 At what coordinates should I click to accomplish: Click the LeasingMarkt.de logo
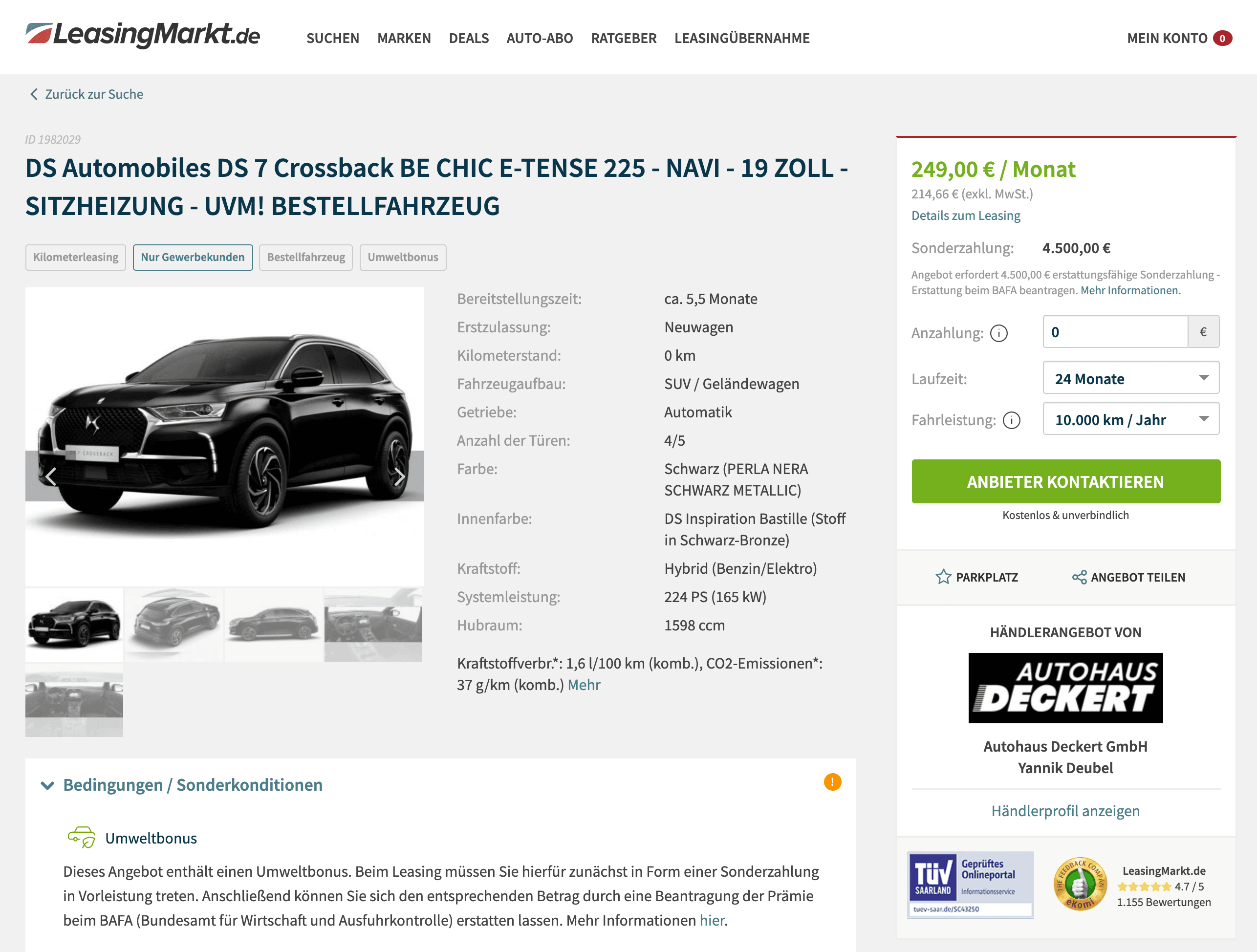143,35
